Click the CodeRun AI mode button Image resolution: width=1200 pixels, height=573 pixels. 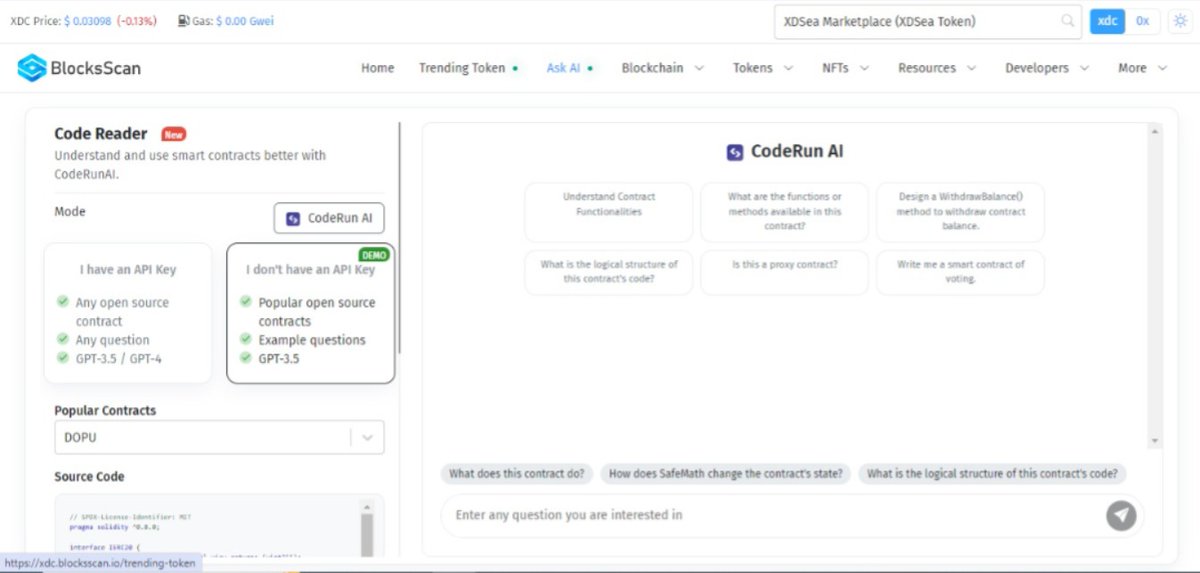(x=329, y=218)
